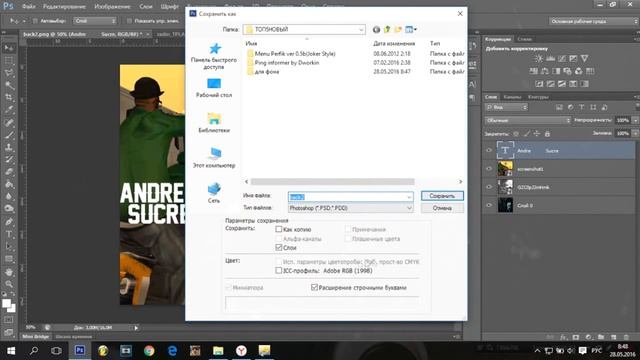Open Chrome from the taskbar
This screenshot has height=360, width=640.
pyautogui.click(x=149, y=351)
